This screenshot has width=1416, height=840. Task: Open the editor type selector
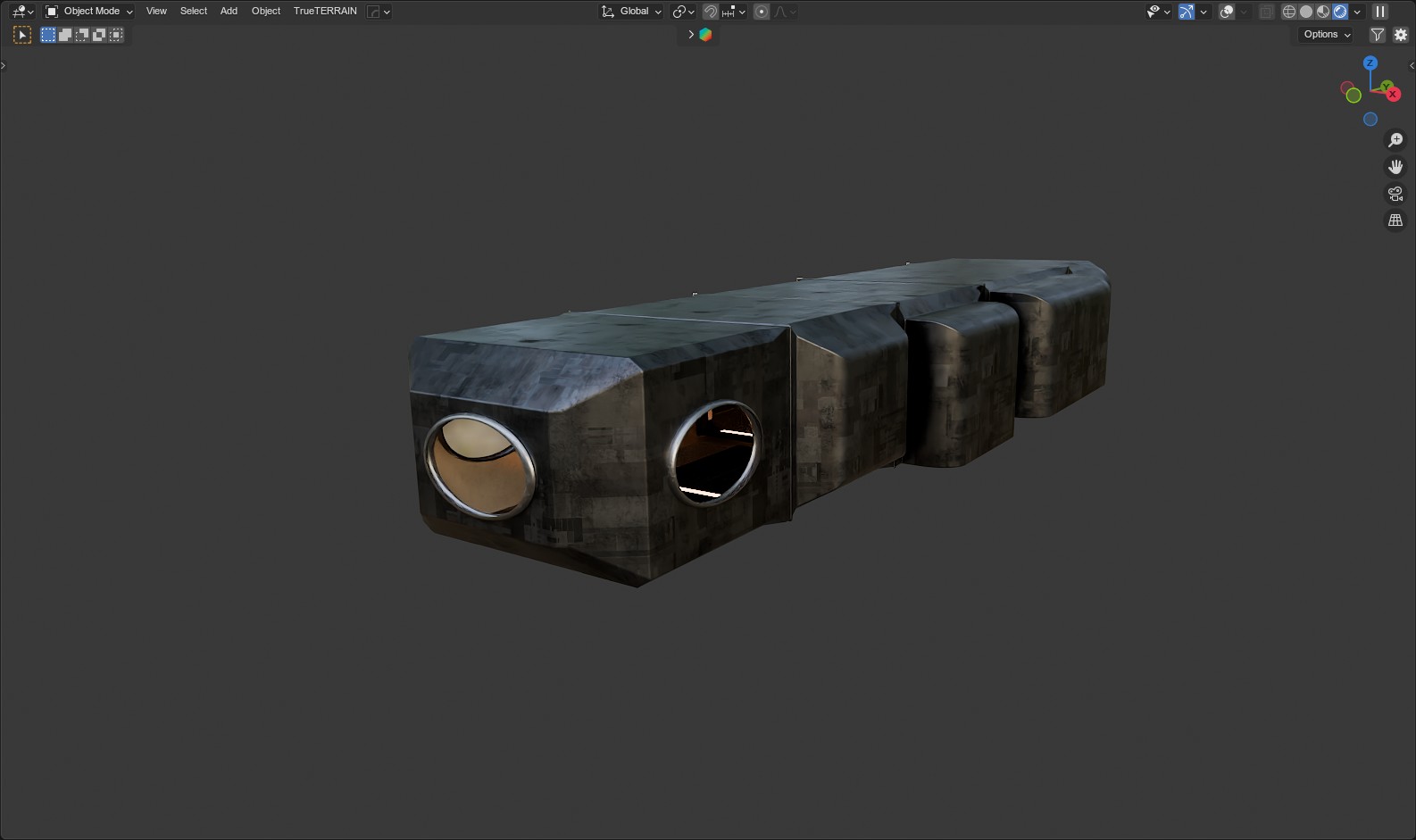pyautogui.click(x=22, y=12)
